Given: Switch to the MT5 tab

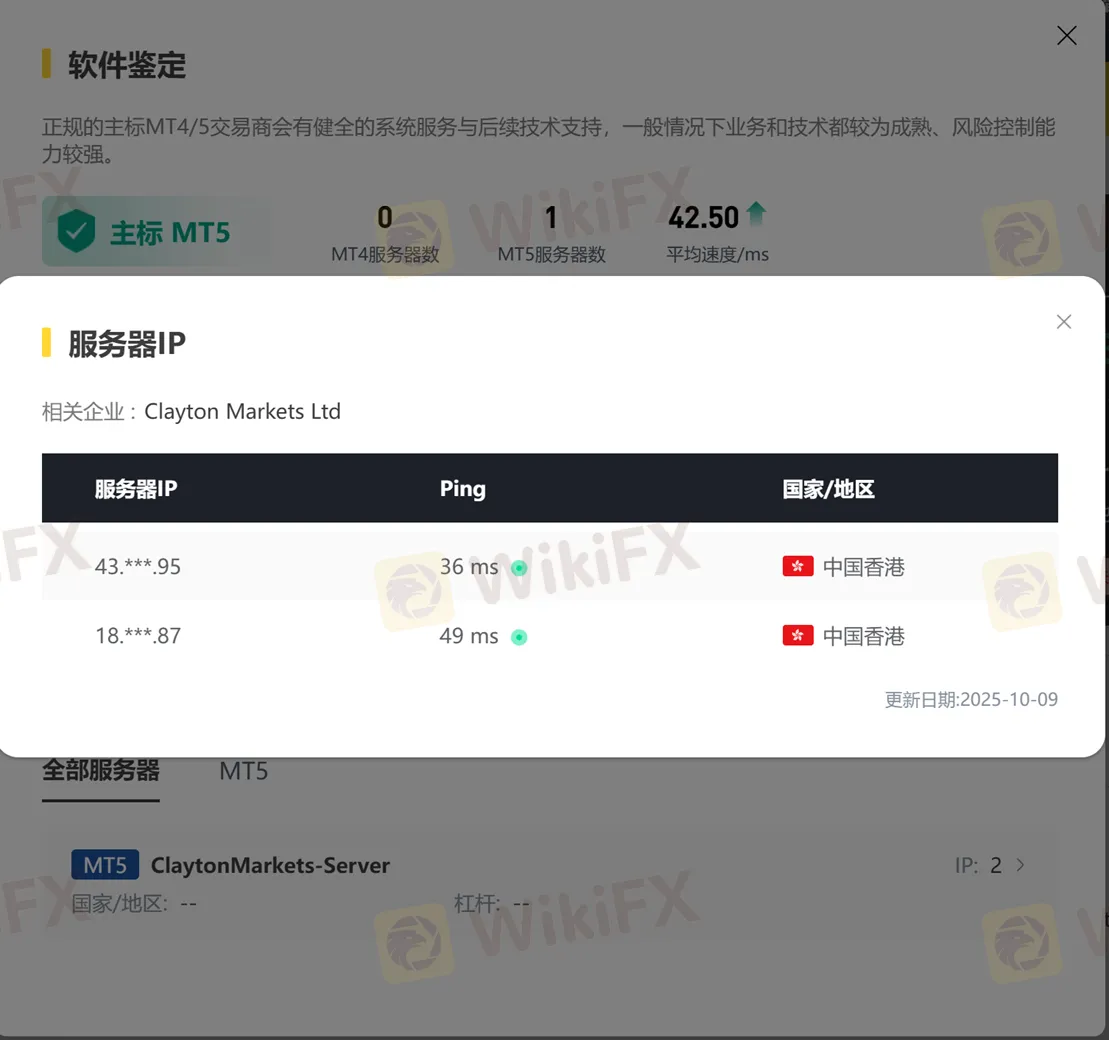Looking at the screenshot, I should pos(243,771).
